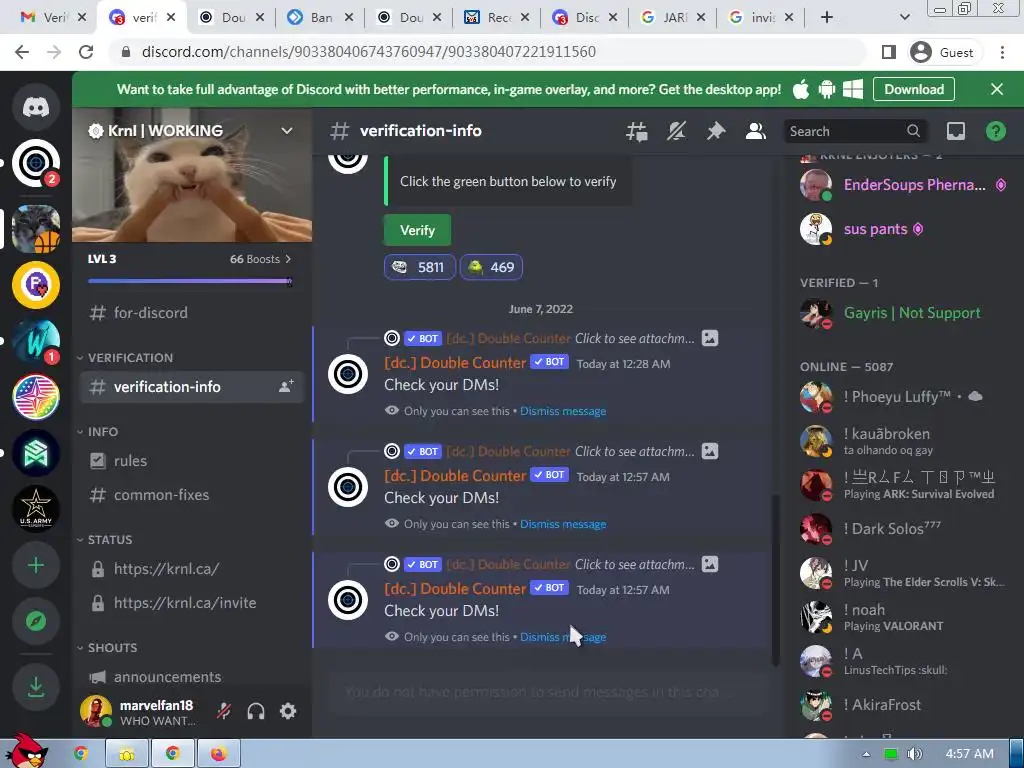Viewport: 1024px width, 768px height.
Task: Unmute microphone icon in user panel
Action: pyautogui.click(x=224, y=711)
